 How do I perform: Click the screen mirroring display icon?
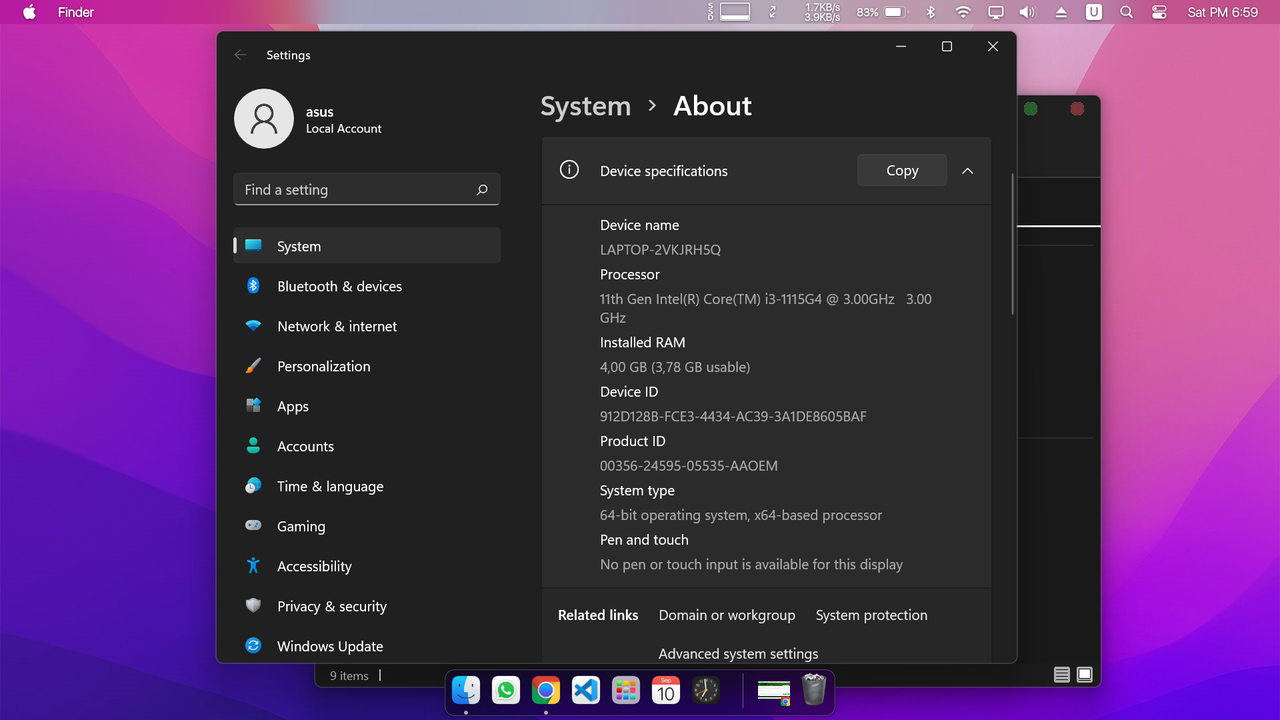pos(996,12)
